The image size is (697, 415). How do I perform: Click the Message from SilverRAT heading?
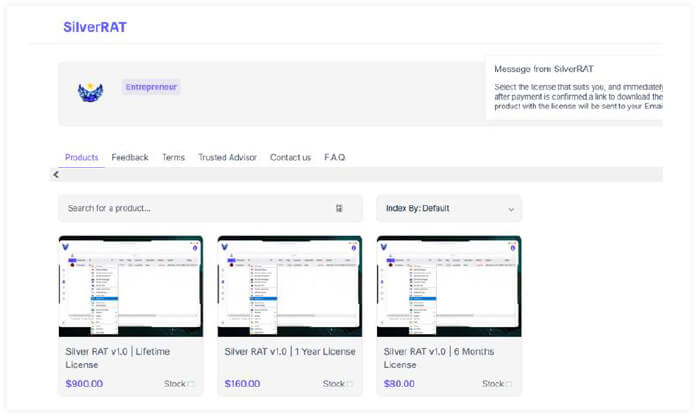click(x=544, y=69)
